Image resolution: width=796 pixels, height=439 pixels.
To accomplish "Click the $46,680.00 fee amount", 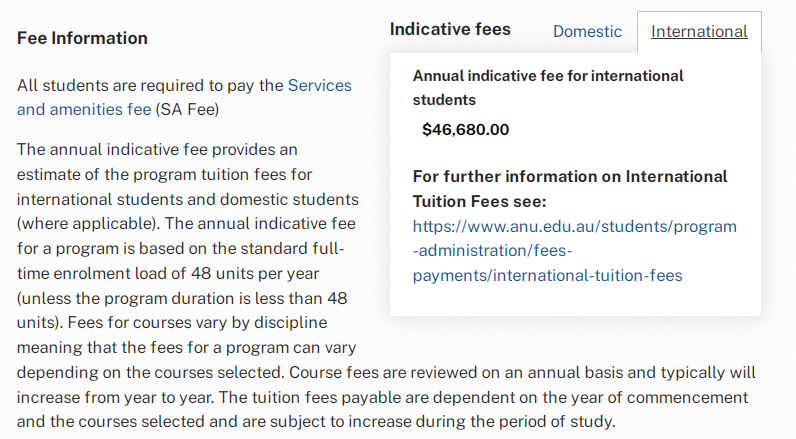I will (465, 129).
